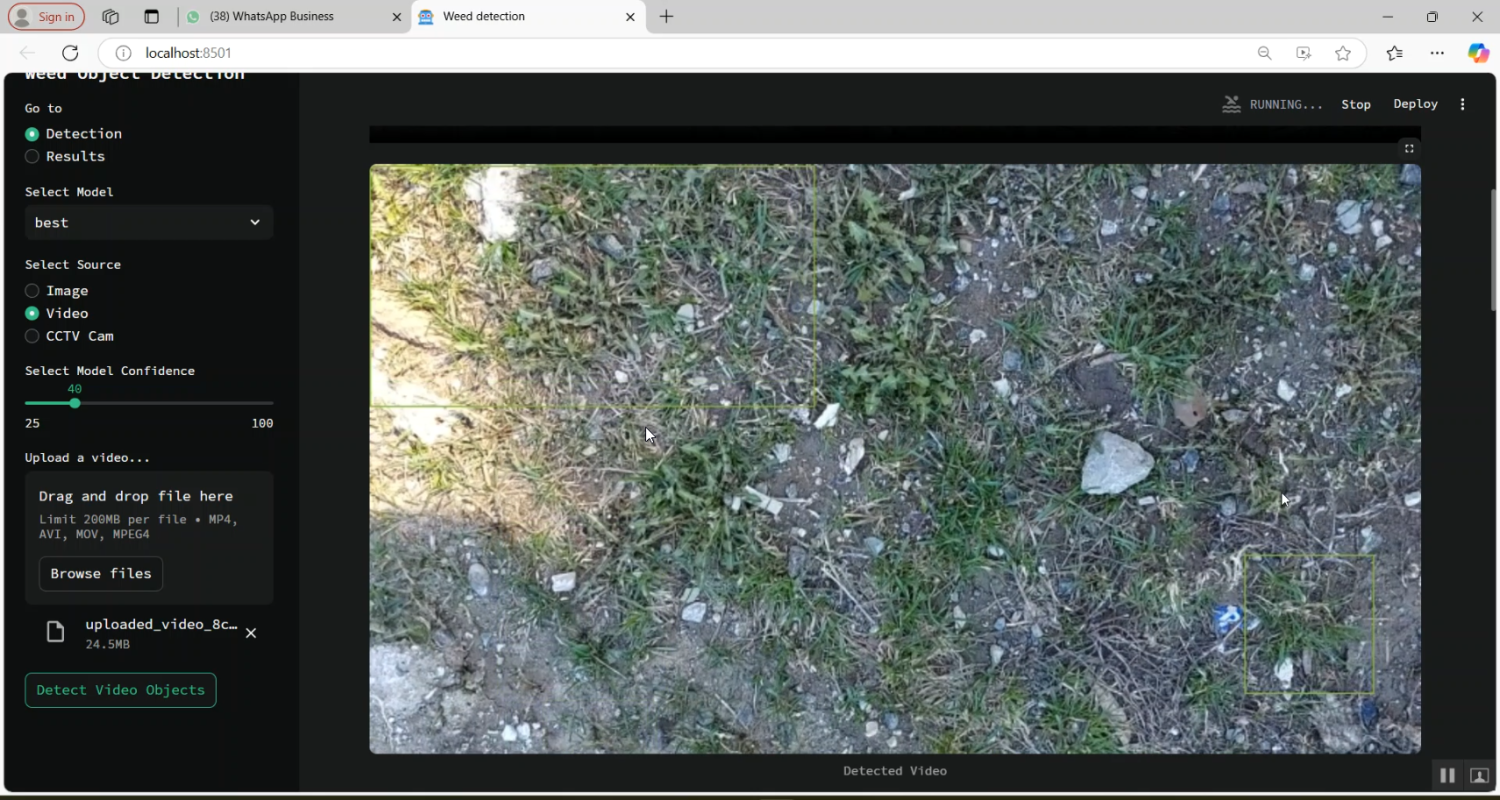View site information icon in address bar
The height and width of the screenshot is (800, 1500).
(x=123, y=53)
